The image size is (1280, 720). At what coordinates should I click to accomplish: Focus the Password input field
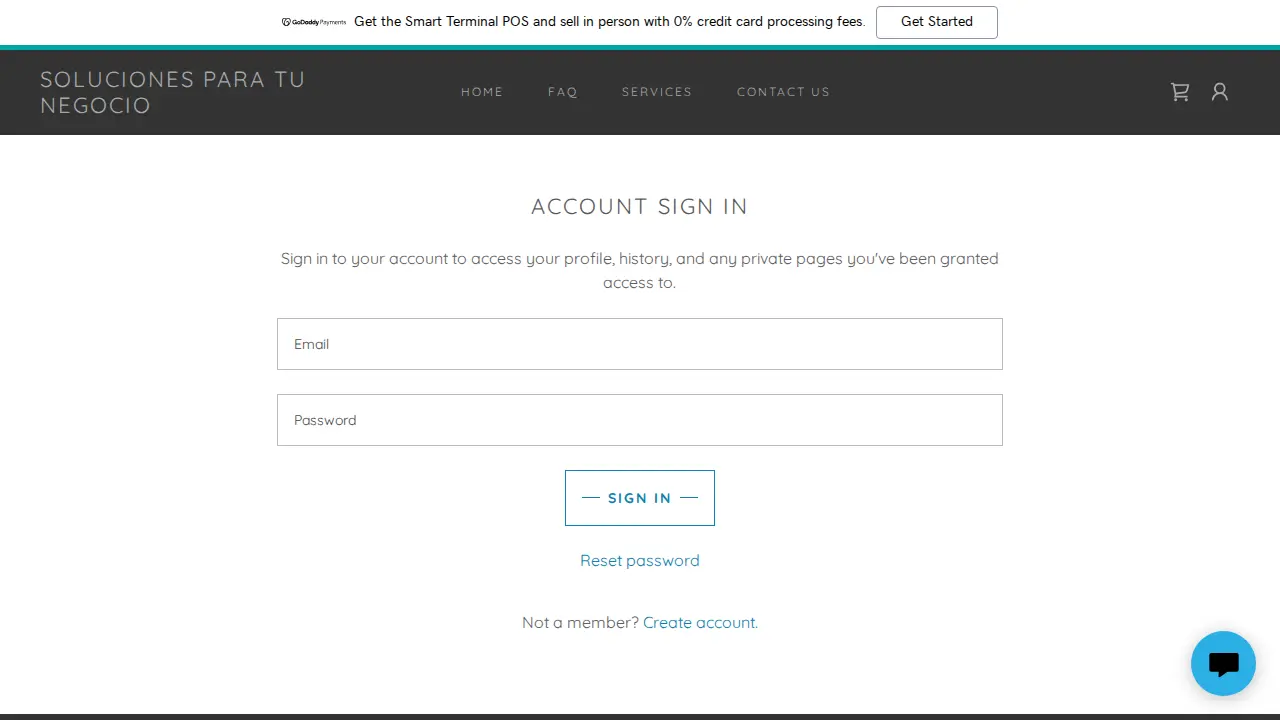640,420
